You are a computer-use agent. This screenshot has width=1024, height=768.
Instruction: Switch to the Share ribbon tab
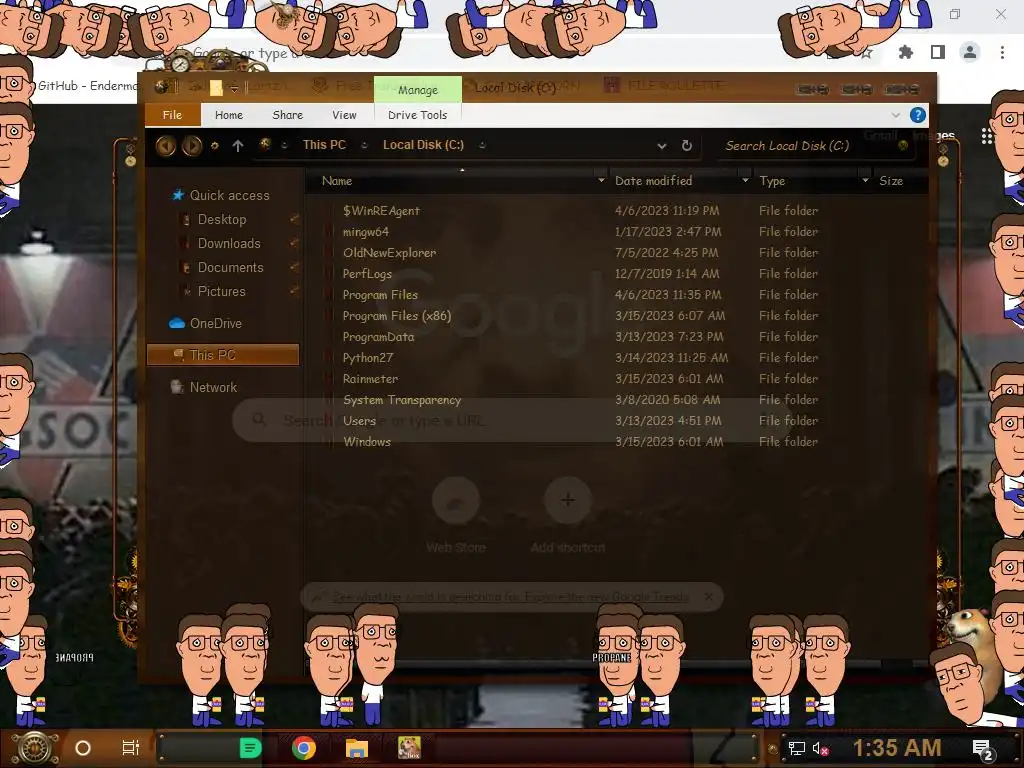[x=287, y=115]
